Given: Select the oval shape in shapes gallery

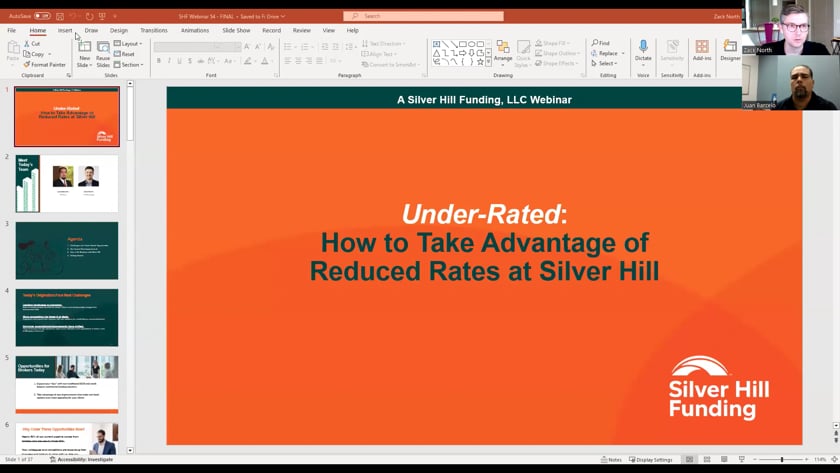Looking at the screenshot, I should pyautogui.click(x=471, y=44).
